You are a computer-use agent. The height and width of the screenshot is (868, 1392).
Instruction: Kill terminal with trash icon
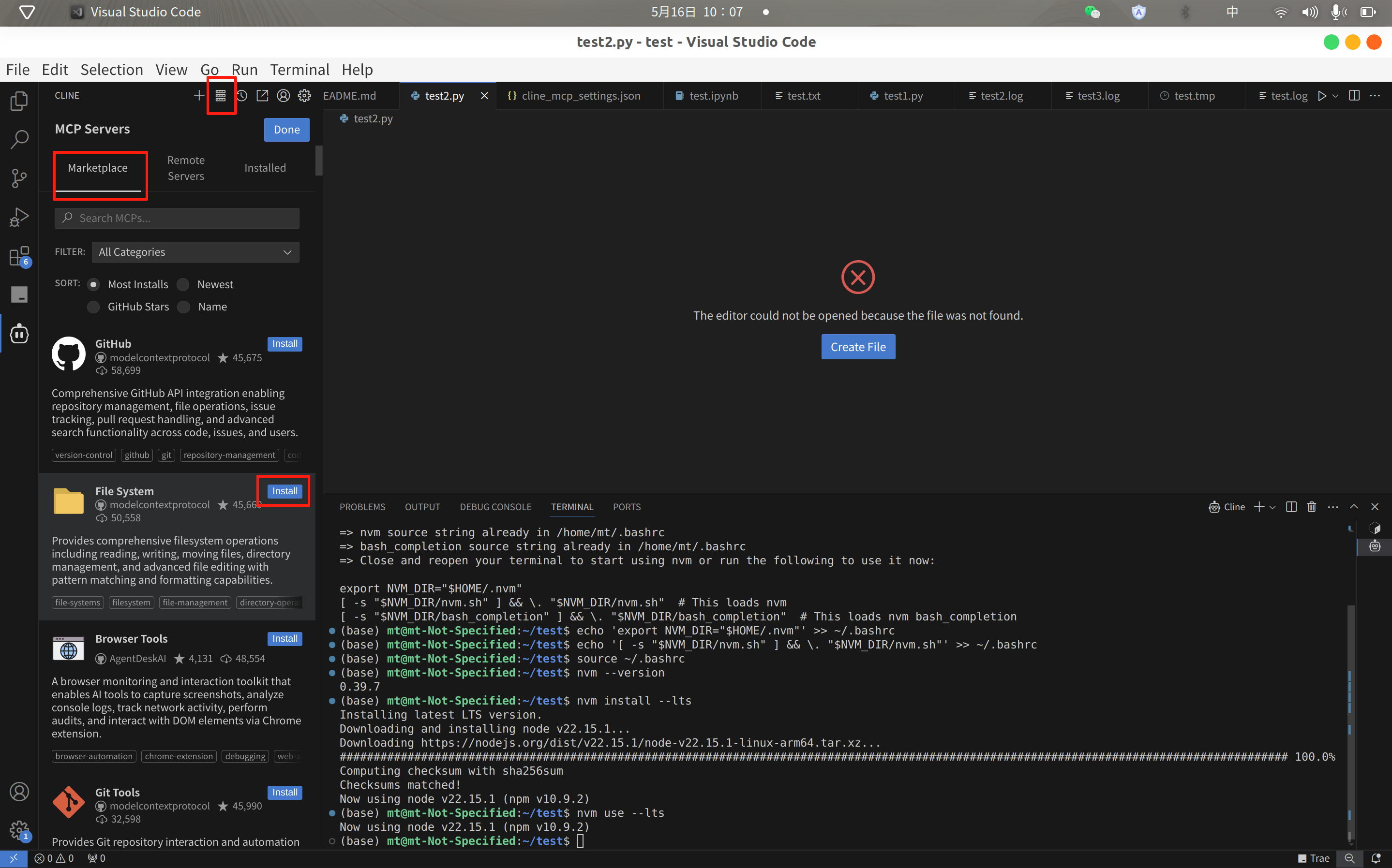coord(1312,506)
